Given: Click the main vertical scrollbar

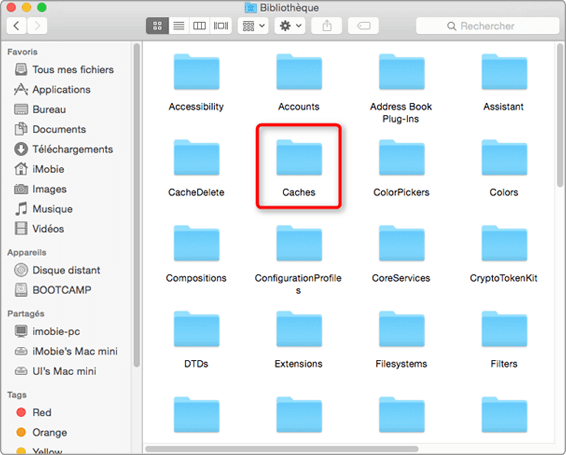Looking at the screenshot, I should 560,116.
